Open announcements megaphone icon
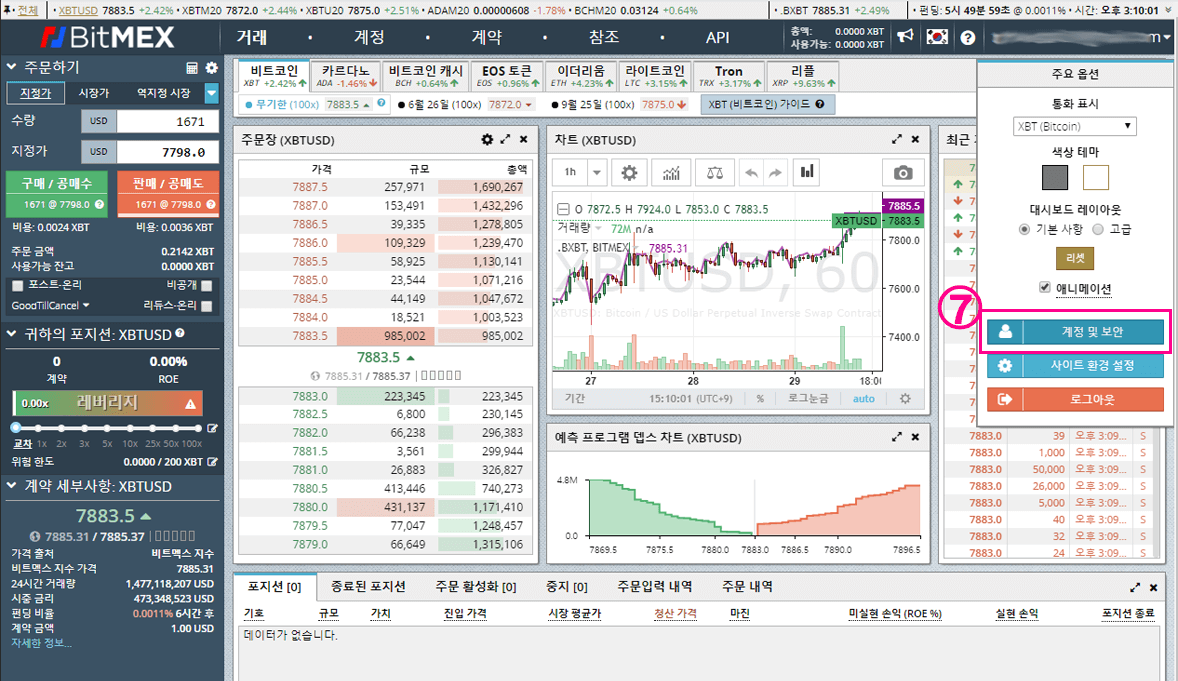The height and width of the screenshot is (681, 1178). [x=905, y=37]
